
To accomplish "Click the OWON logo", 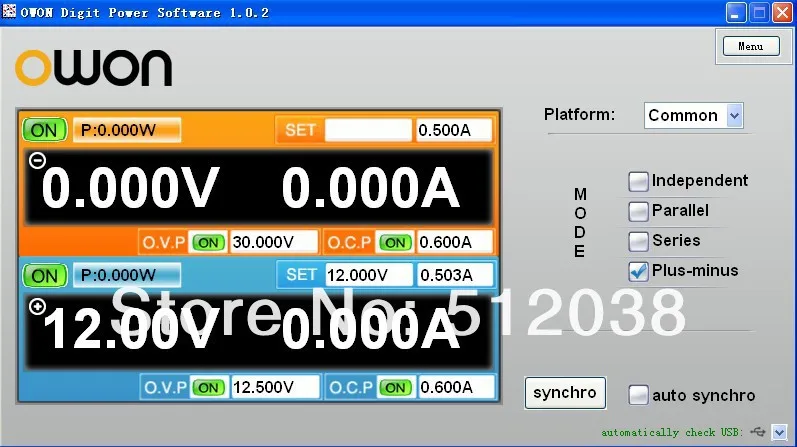I will 94,67.
